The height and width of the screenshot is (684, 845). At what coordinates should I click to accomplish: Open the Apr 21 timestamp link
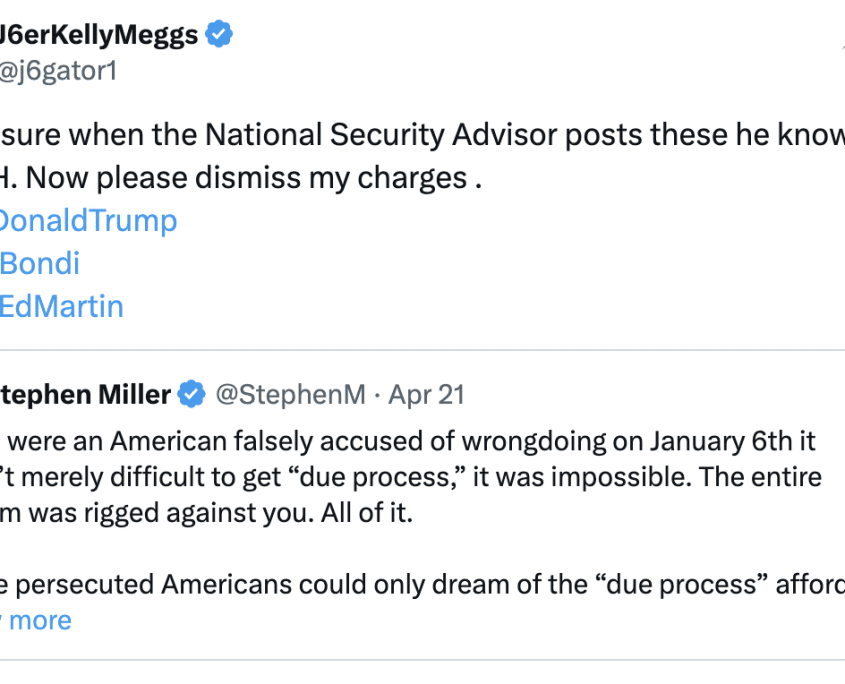(x=426, y=395)
